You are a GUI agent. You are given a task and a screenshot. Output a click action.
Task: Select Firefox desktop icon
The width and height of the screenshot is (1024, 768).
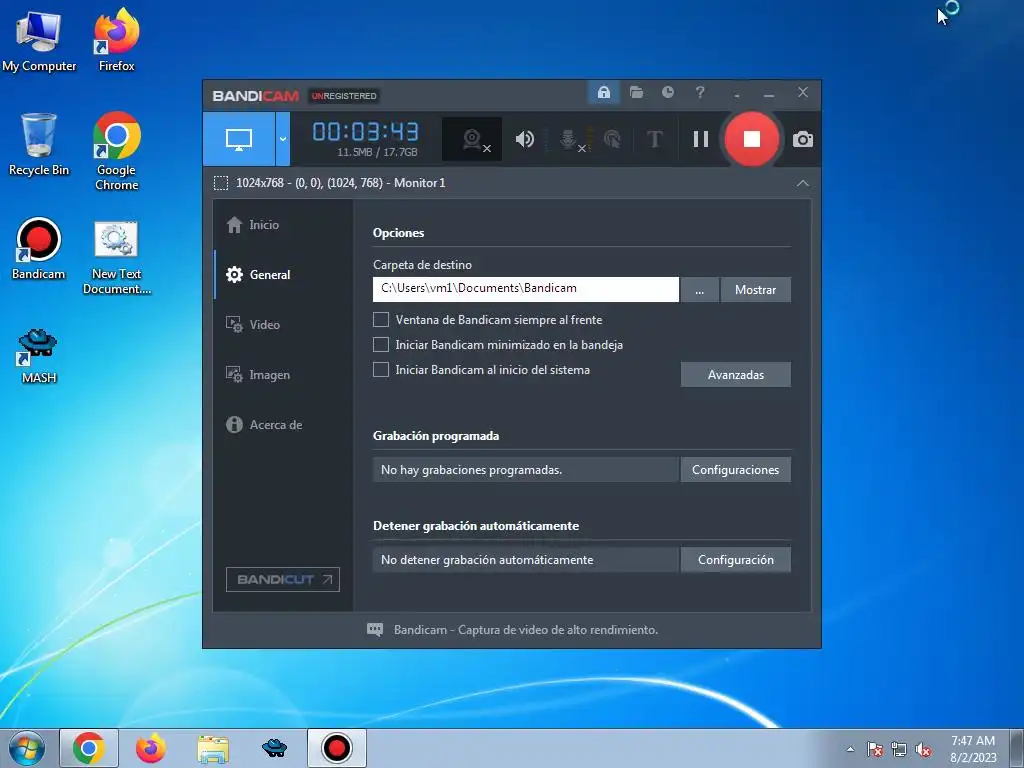coord(117,40)
